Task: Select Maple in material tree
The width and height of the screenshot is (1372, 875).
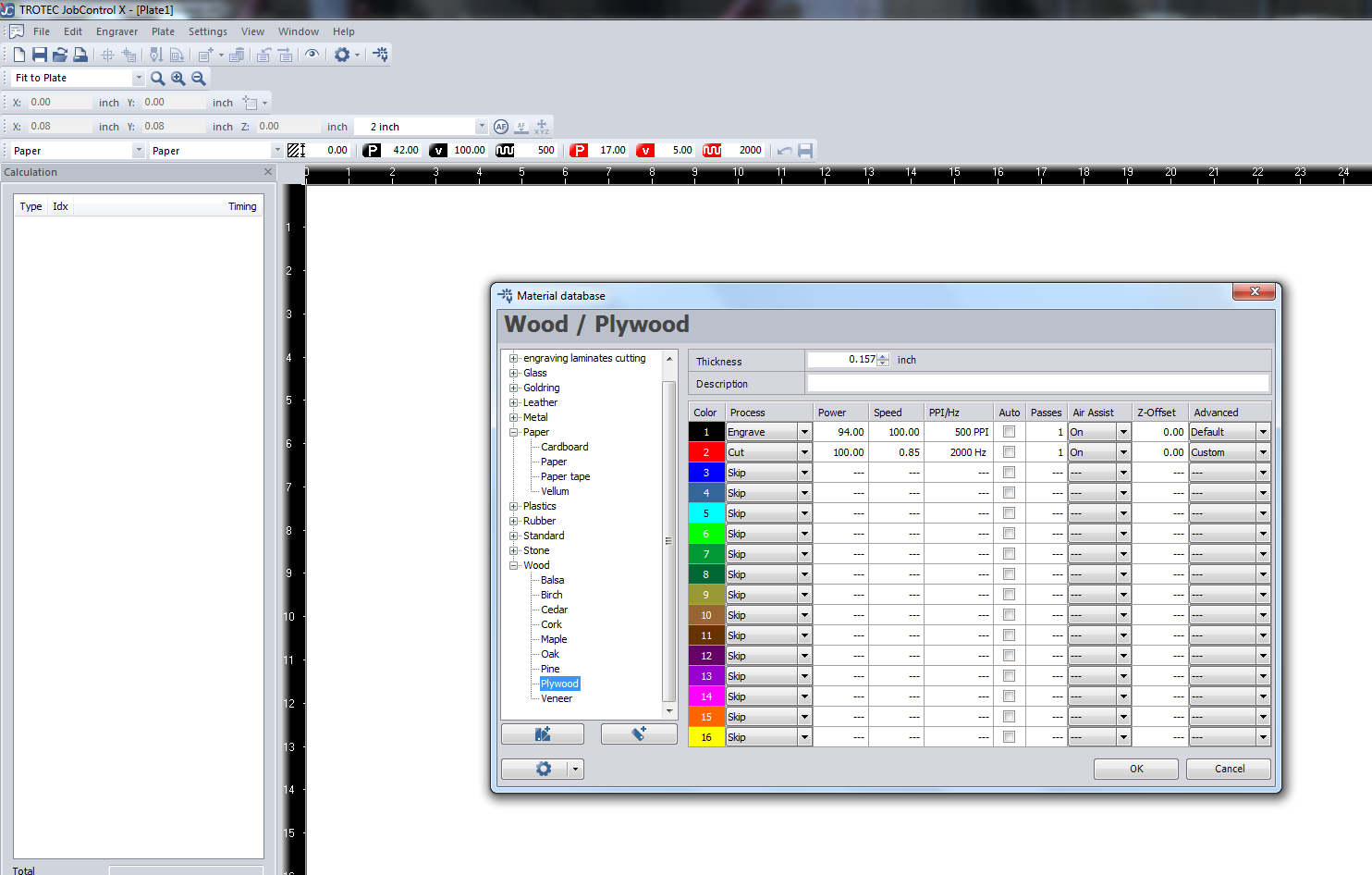Action: click(554, 639)
